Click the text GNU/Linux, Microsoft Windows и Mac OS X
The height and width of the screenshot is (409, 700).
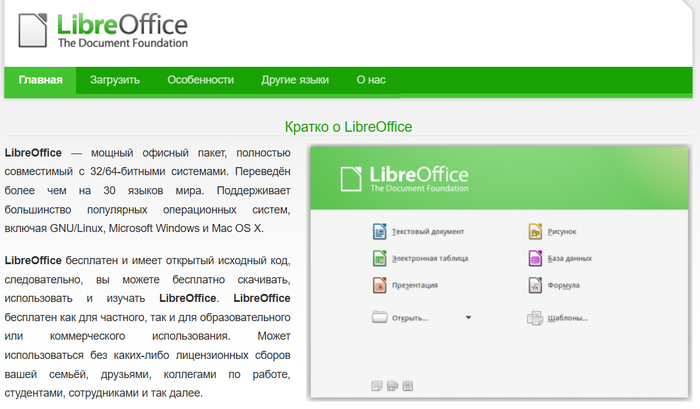click(x=156, y=228)
